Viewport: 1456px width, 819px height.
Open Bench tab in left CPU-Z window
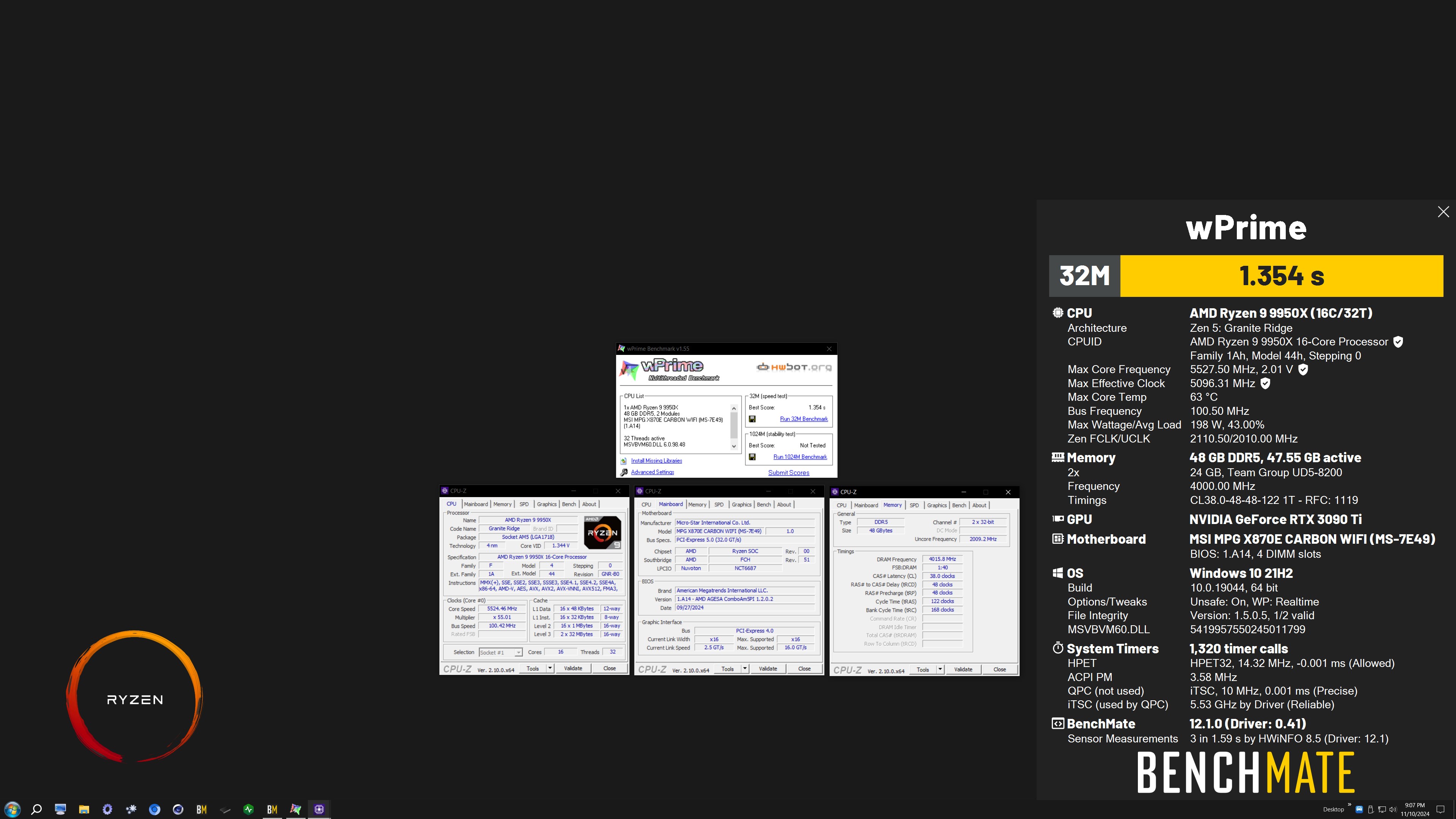(x=569, y=504)
